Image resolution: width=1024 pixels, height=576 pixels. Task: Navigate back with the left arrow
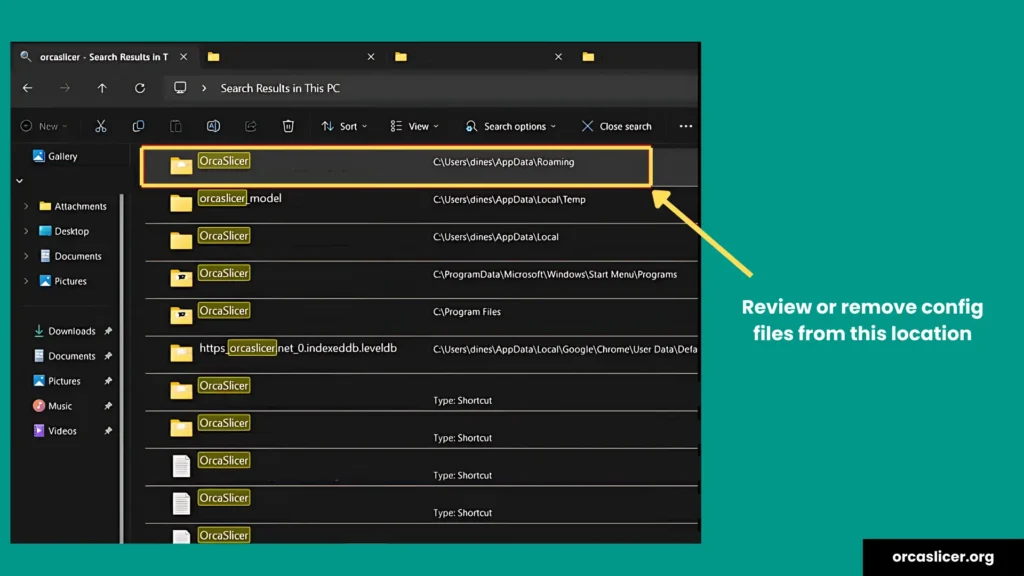(x=28, y=88)
